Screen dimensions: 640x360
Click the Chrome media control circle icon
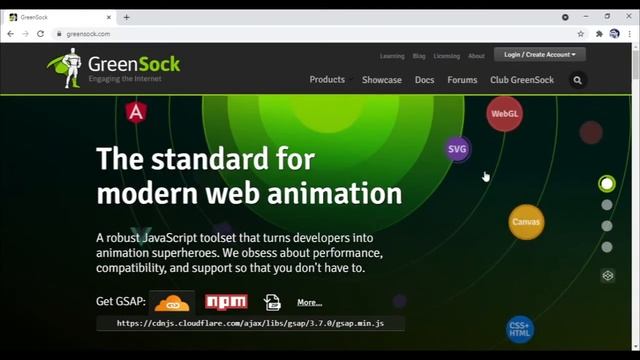[565, 17]
